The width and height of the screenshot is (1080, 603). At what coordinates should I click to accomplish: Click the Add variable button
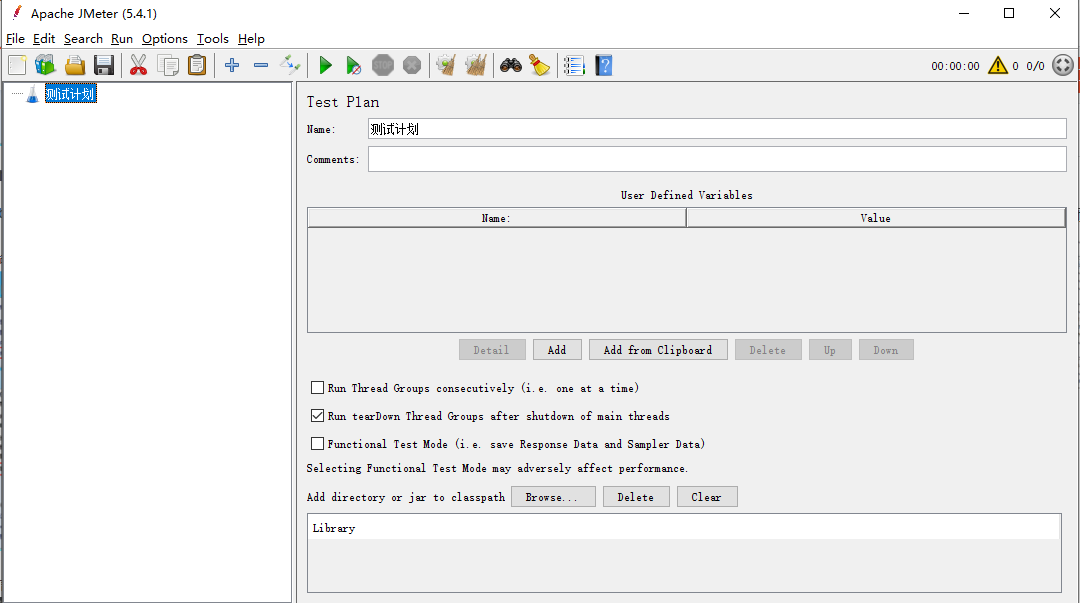pos(557,350)
